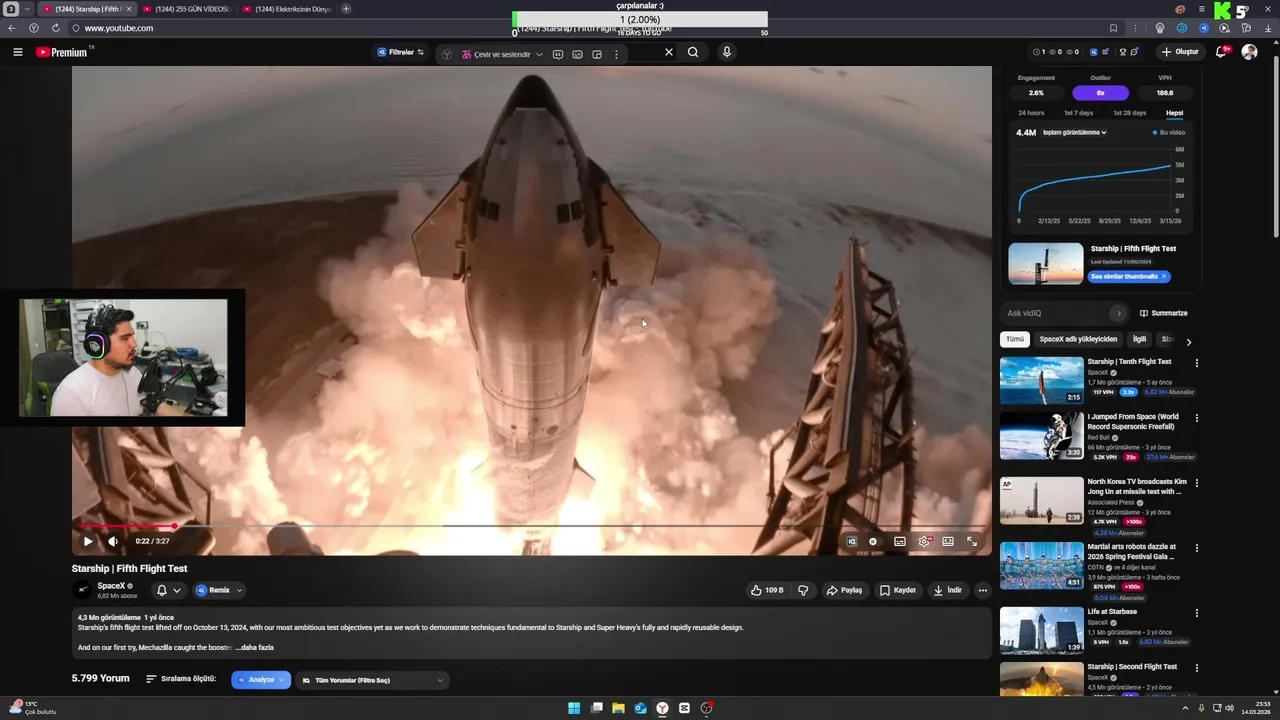
Task: Click the Outlier 6x score pill
Action: (1100, 93)
